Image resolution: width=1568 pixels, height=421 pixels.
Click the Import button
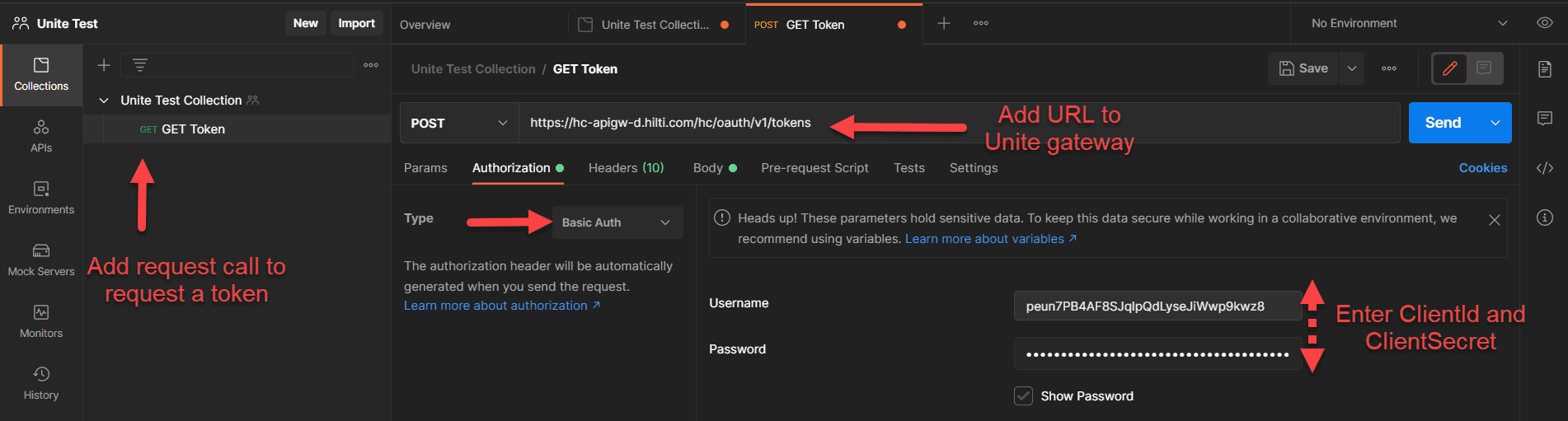[356, 23]
